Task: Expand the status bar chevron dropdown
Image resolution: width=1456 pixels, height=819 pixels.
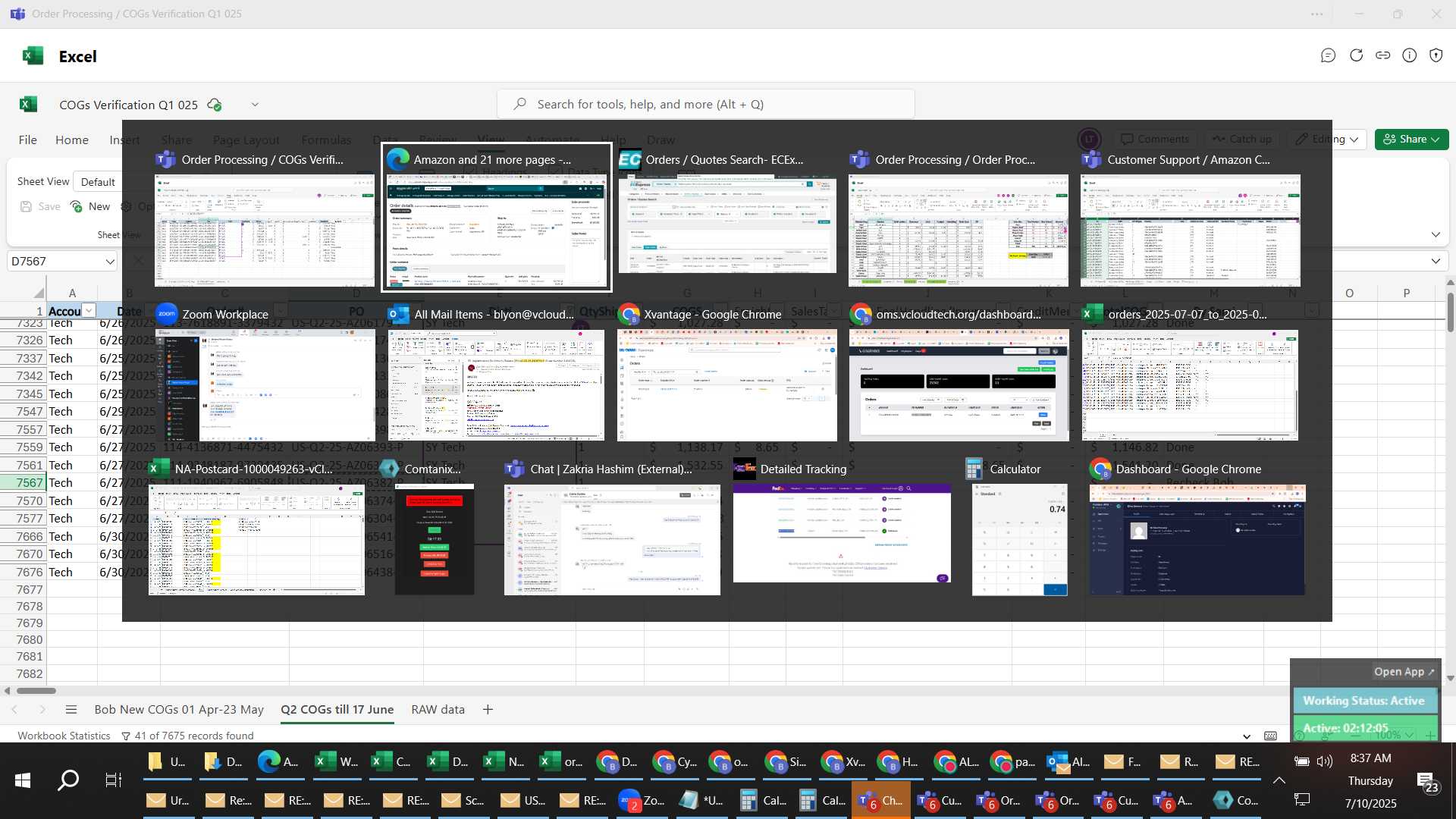Action: point(1247,736)
